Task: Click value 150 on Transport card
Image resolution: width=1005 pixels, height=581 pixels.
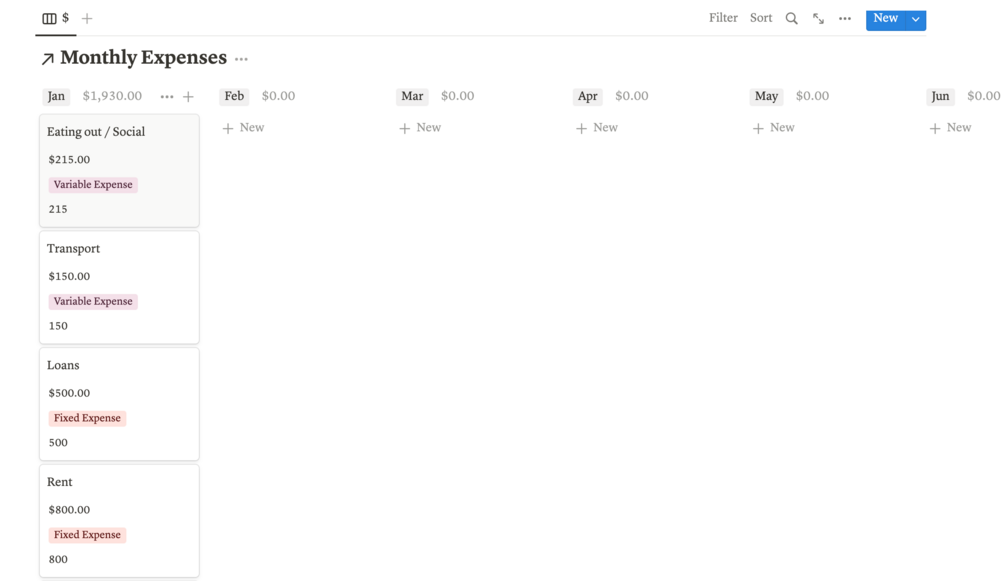Action: 58,326
